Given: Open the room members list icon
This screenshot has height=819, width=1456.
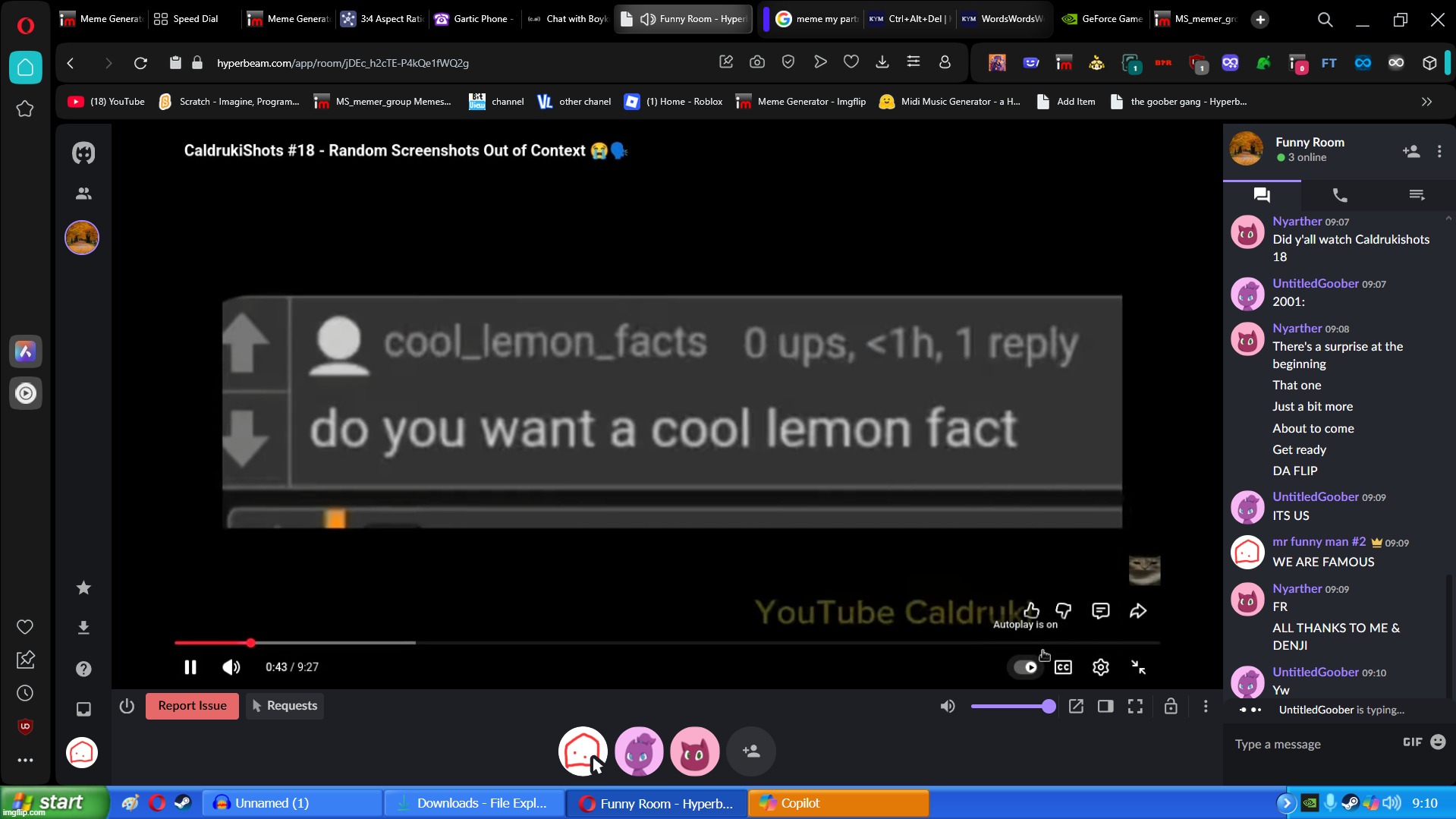Looking at the screenshot, I should (83, 194).
